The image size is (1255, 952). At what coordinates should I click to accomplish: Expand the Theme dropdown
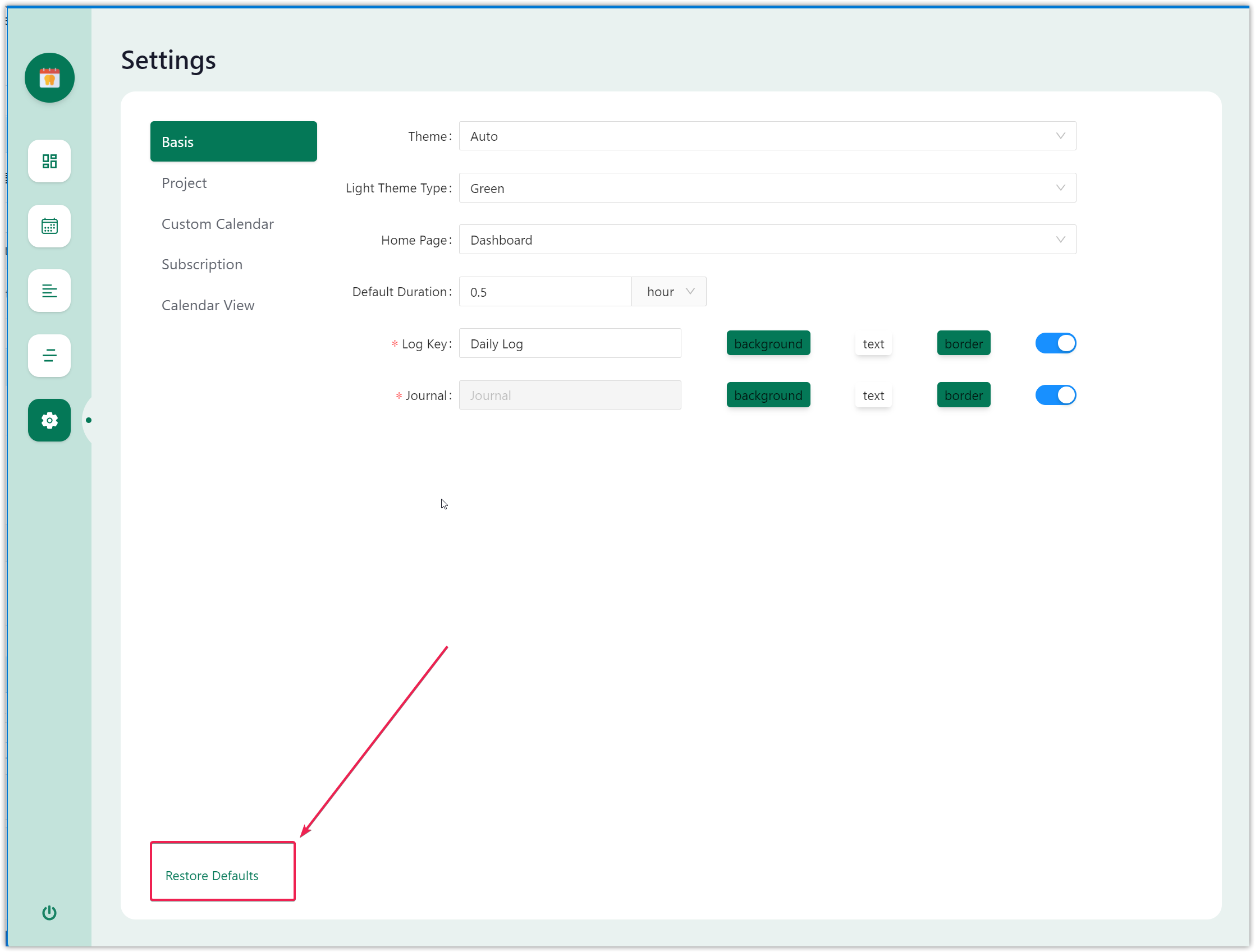(x=767, y=136)
